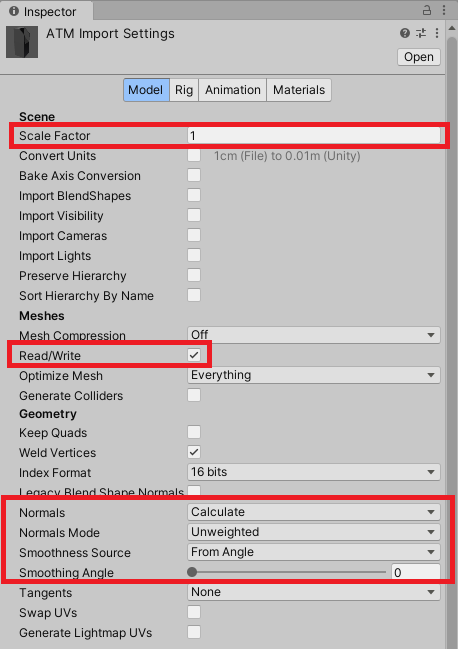The image size is (458, 649).
Task: Click the Smoothing Angle slider handle
Action: 192,572
